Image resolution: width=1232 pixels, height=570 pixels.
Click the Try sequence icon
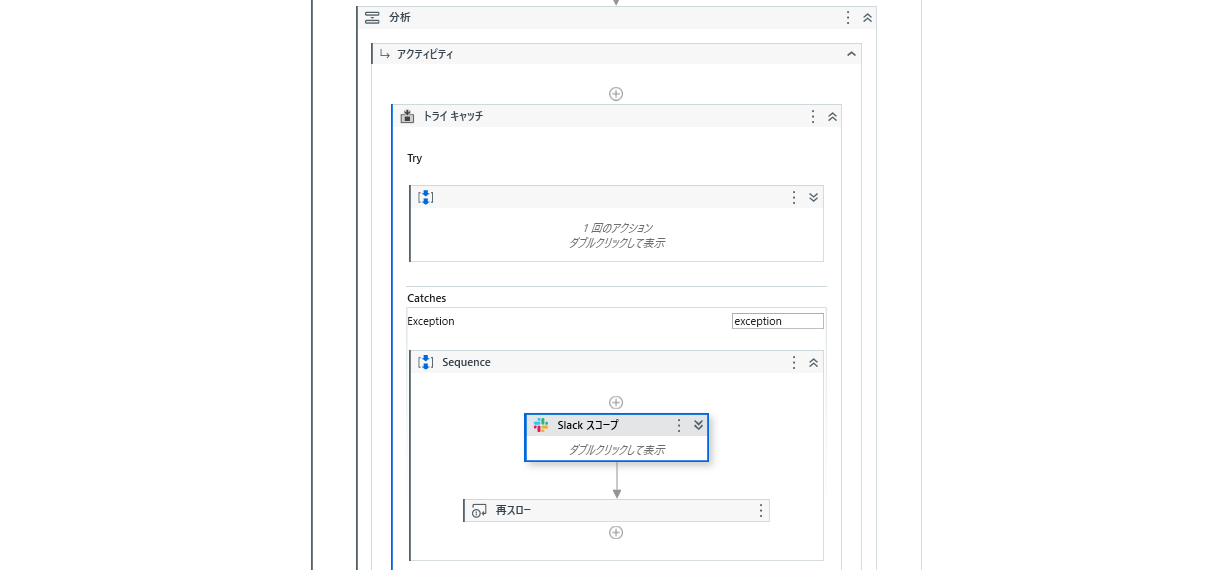[425, 197]
